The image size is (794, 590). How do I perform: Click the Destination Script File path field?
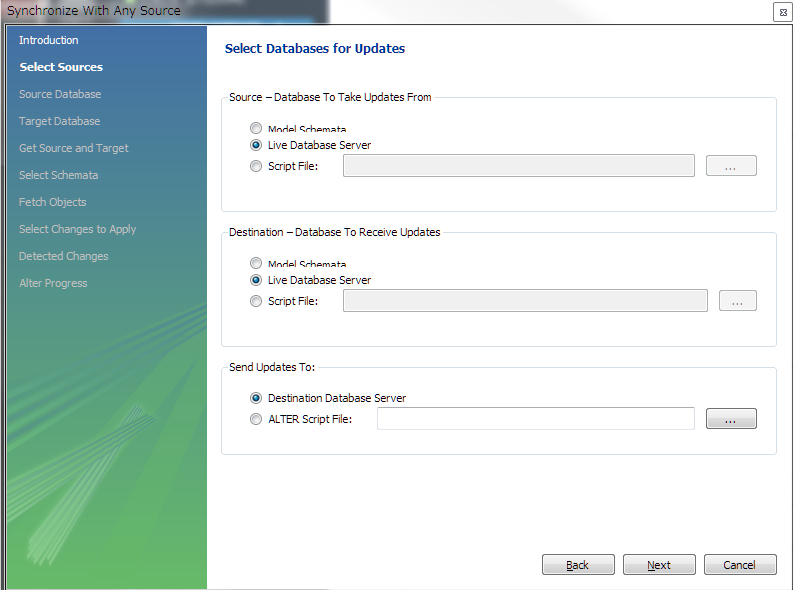coord(525,301)
